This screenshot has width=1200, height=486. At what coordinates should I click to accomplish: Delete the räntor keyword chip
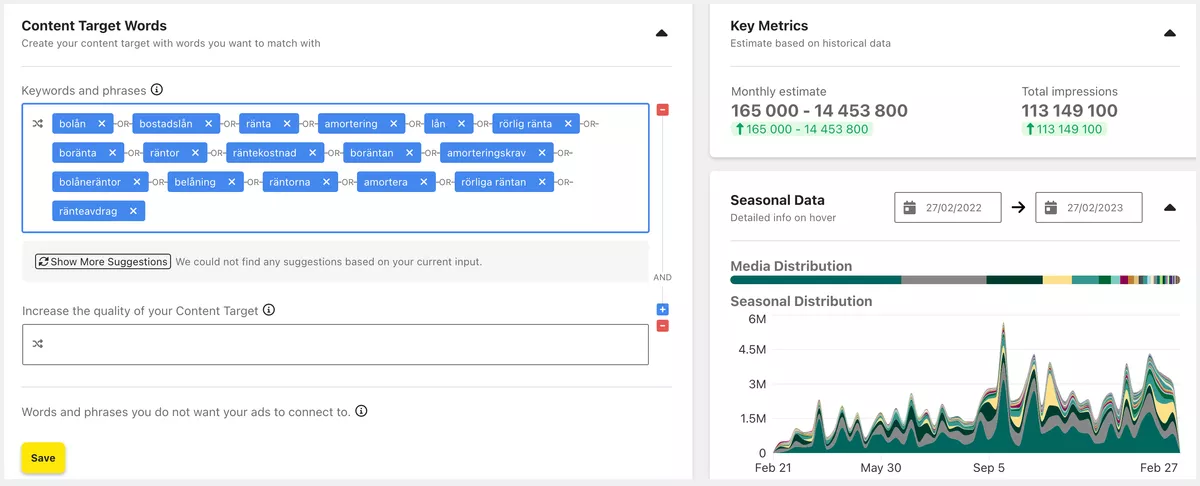[x=195, y=153]
